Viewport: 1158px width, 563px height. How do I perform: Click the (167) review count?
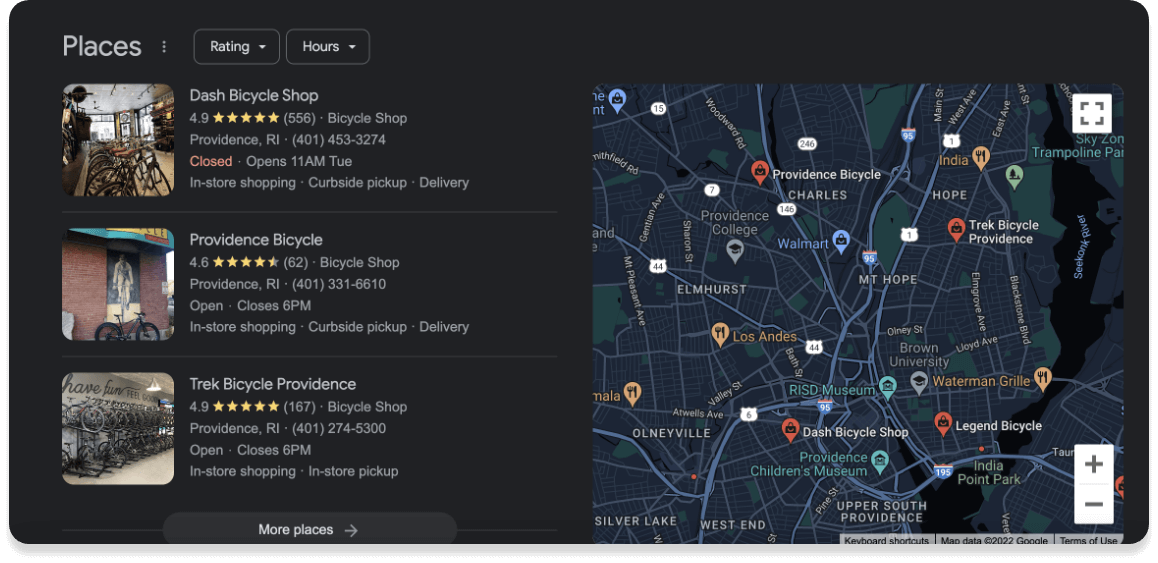tap(299, 407)
